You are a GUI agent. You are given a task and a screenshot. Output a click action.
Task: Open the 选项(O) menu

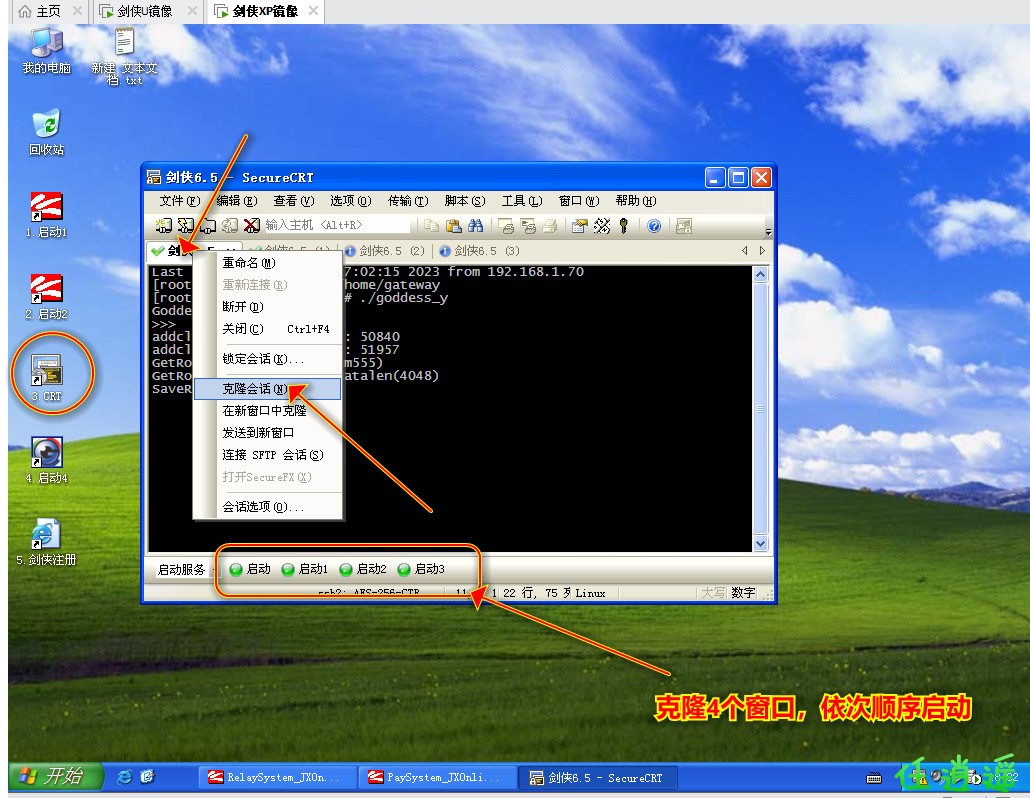click(x=351, y=201)
